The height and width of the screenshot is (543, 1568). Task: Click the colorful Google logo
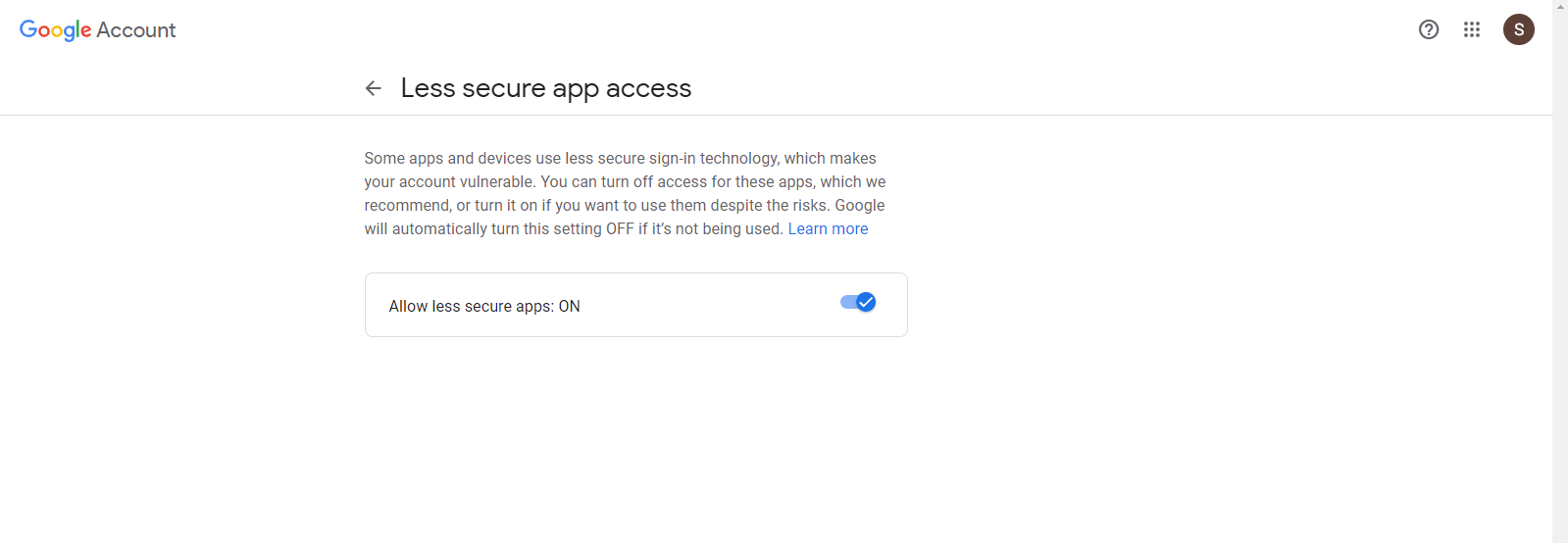pos(56,30)
